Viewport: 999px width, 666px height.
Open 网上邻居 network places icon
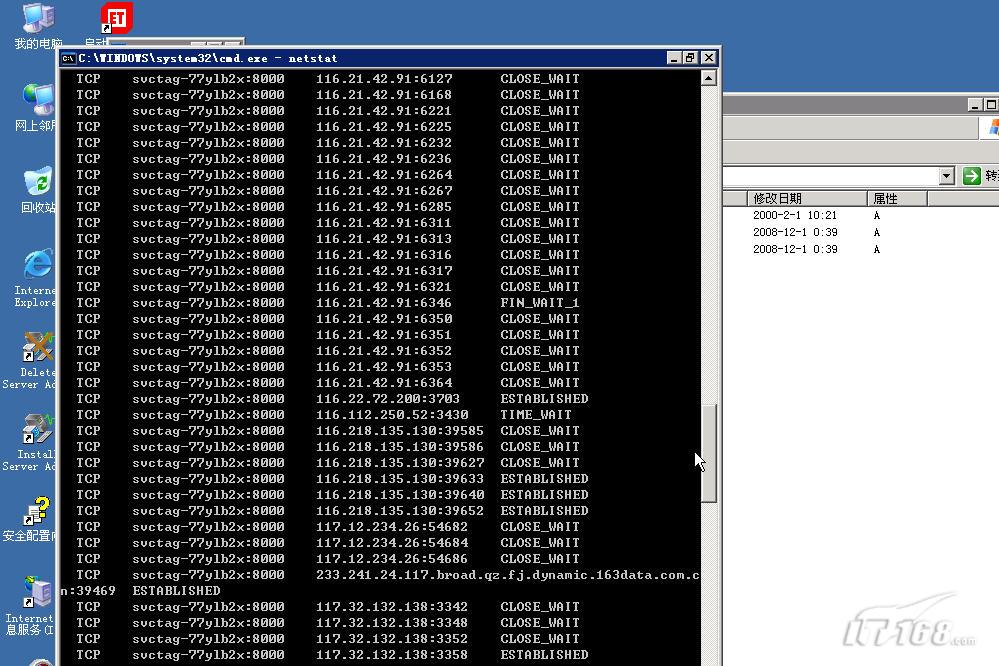[x=38, y=102]
